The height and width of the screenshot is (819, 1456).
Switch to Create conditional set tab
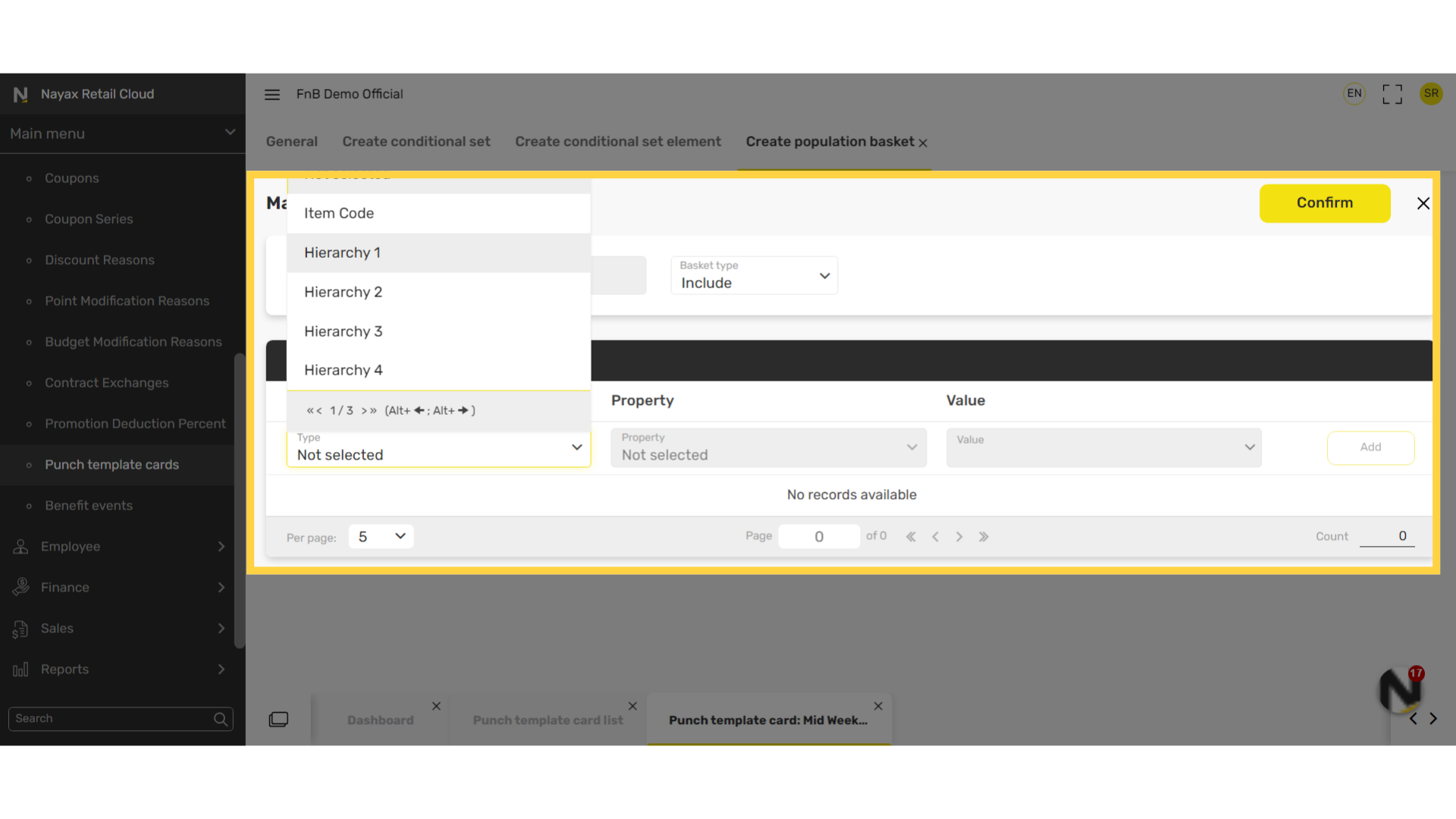pyautogui.click(x=416, y=142)
